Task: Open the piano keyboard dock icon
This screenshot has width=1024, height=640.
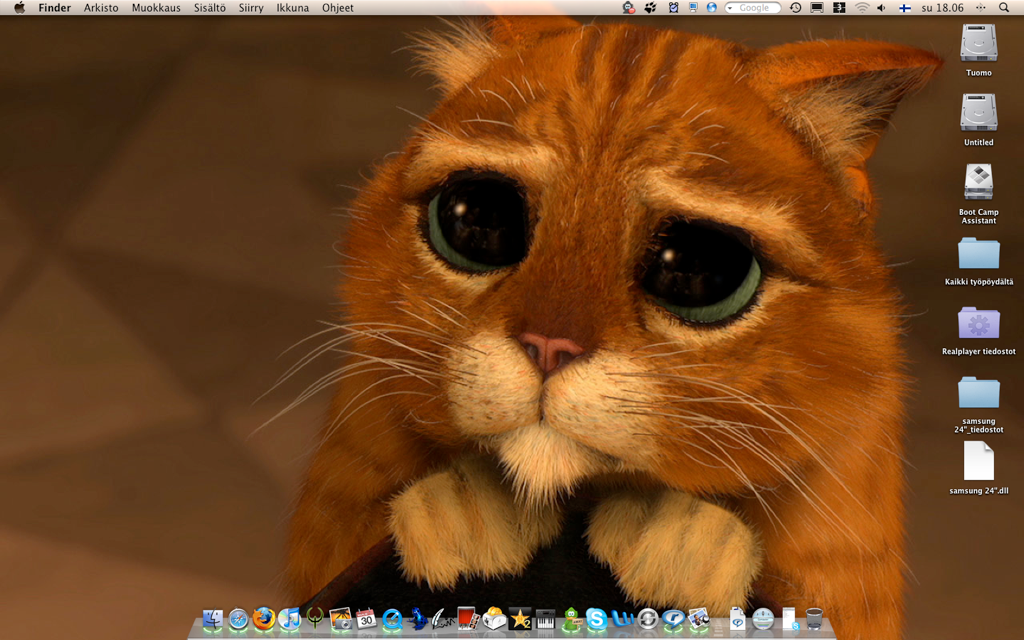Action: coord(545,618)
